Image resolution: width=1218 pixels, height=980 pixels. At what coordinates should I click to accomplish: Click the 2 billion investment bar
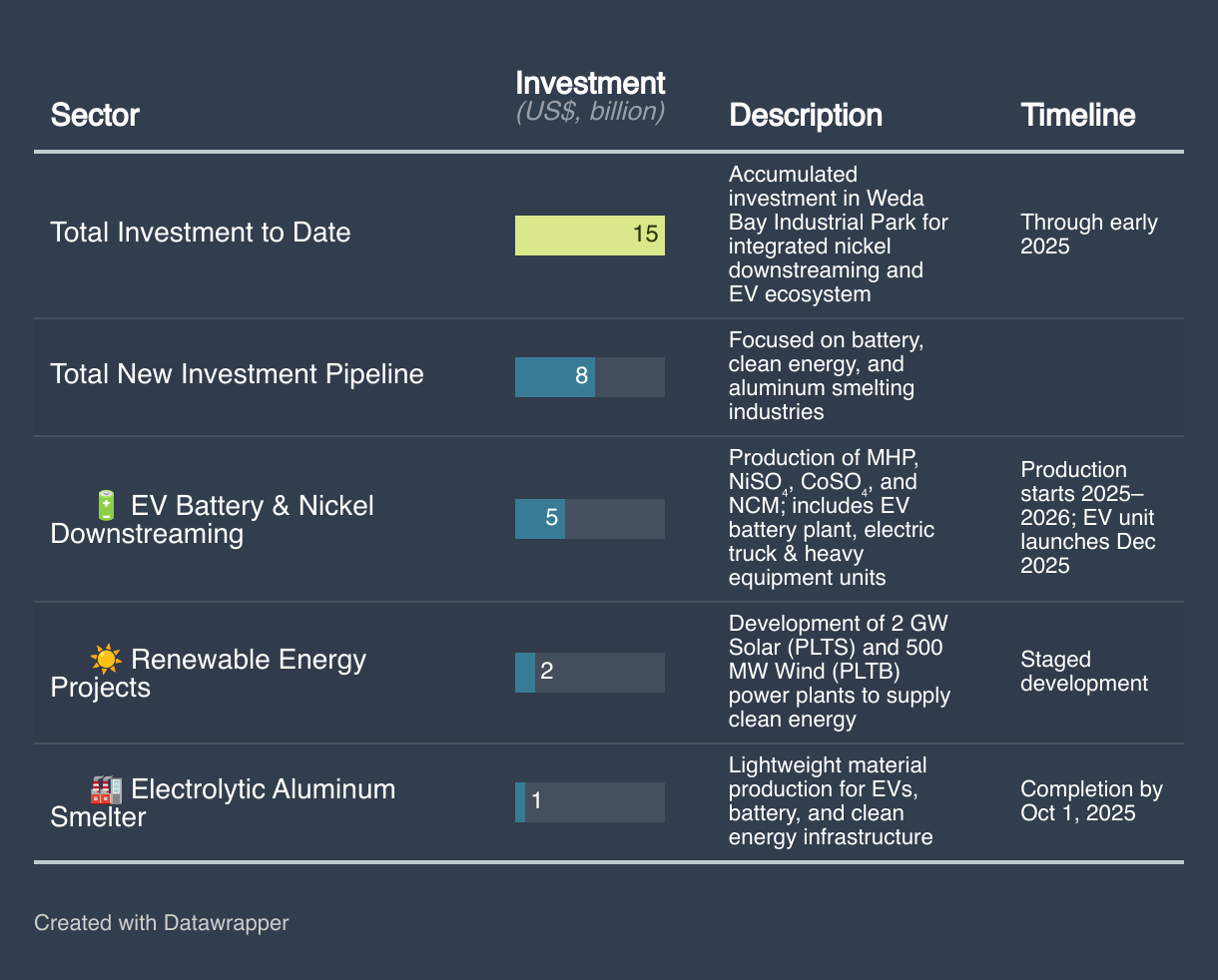point(525,672)
